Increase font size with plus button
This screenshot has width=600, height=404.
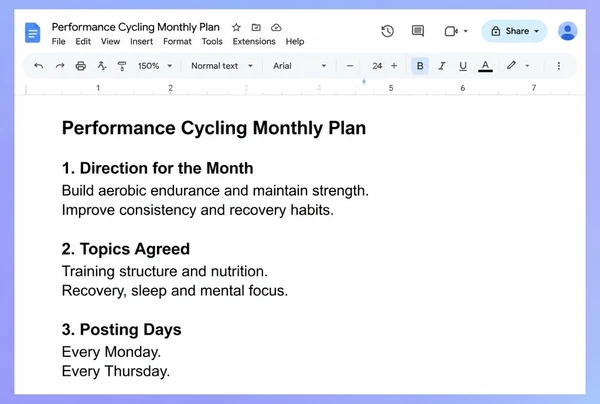click(x=394, y=66)
